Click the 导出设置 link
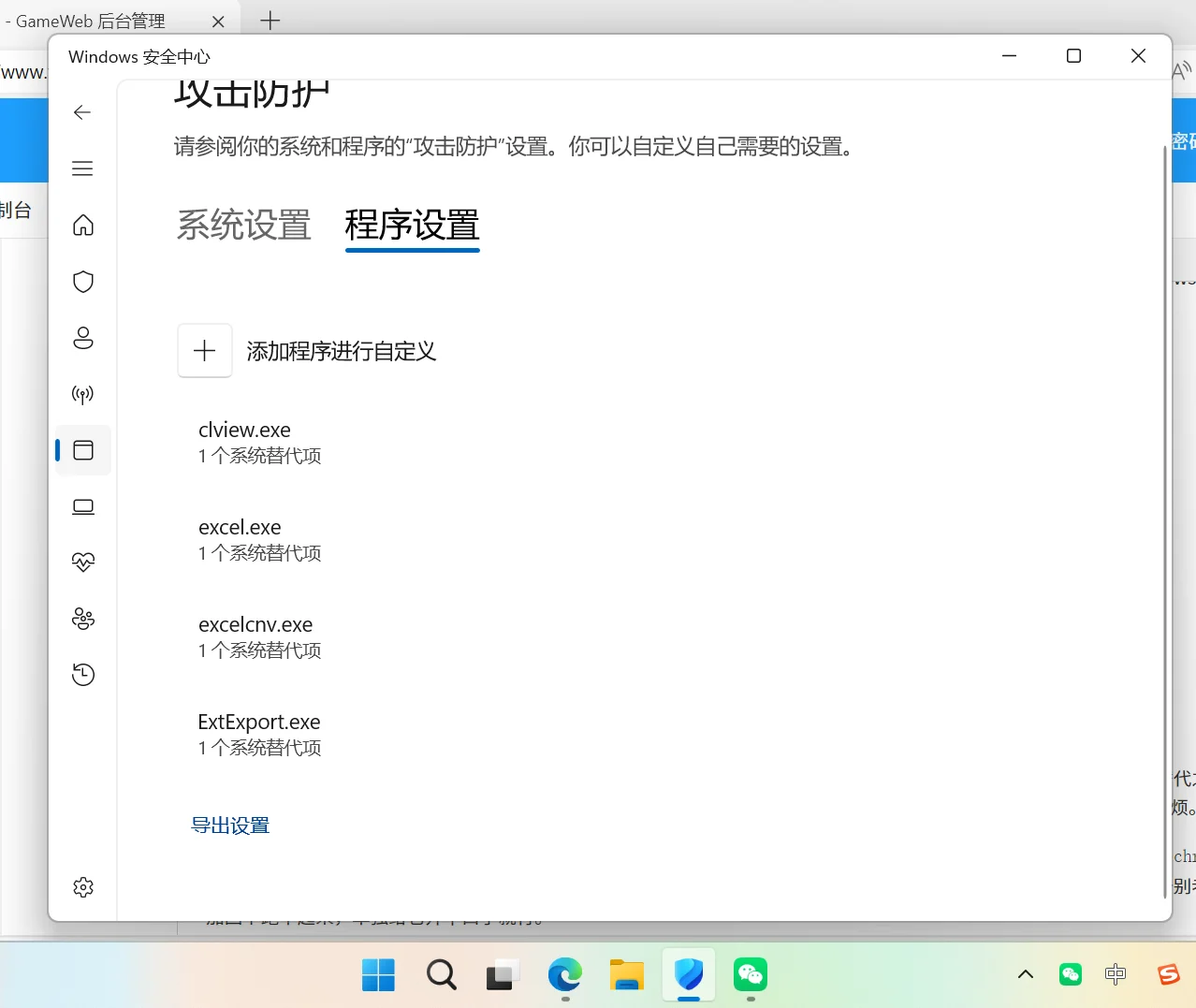Viewport: 1196px width, 1008px height. pos(230,825)
